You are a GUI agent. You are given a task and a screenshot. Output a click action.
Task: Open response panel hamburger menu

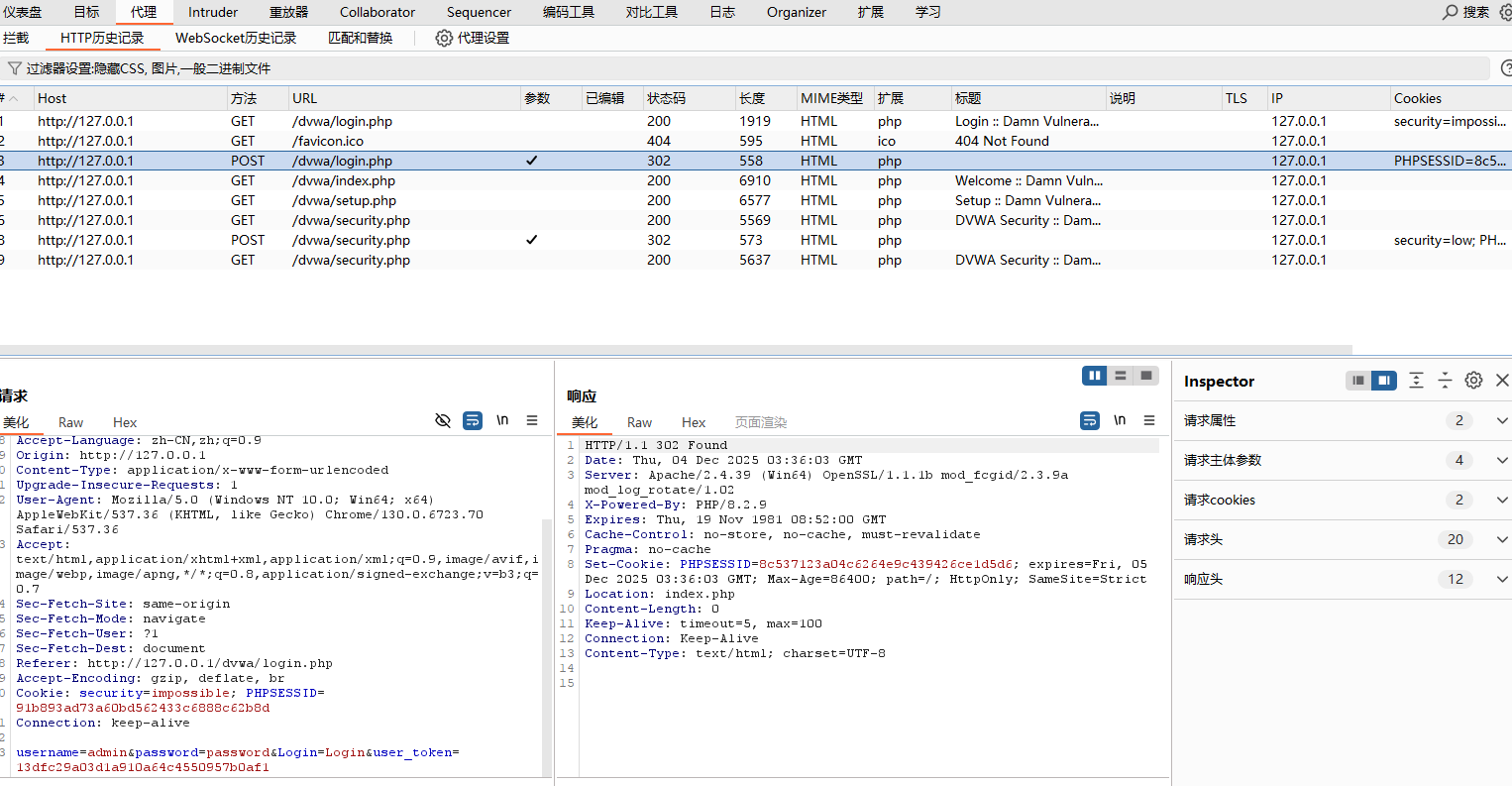tap(1149, 420)
